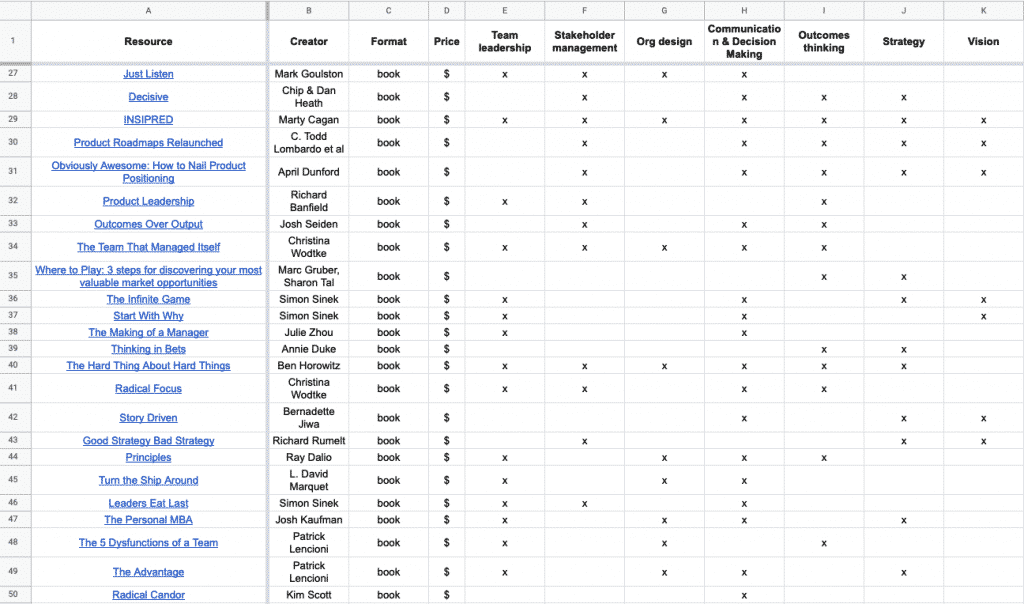Open the INSPIRED resource link
1024x604 pixels.
[148, 119]
